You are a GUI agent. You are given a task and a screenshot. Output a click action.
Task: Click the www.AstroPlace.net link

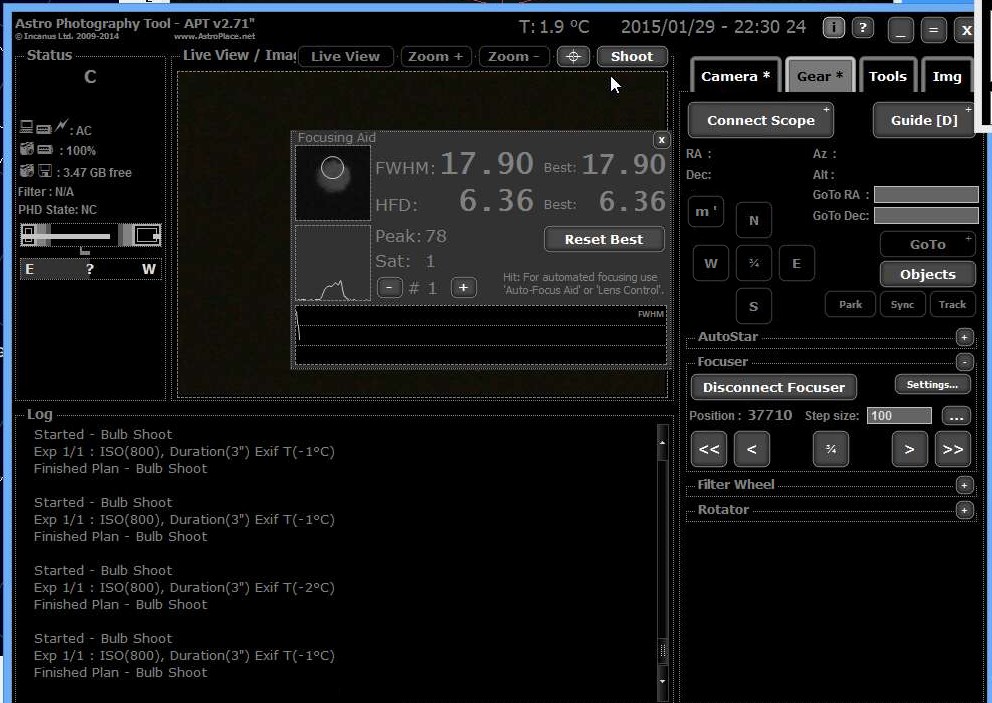pyautogui.click(x=214, y=36)
